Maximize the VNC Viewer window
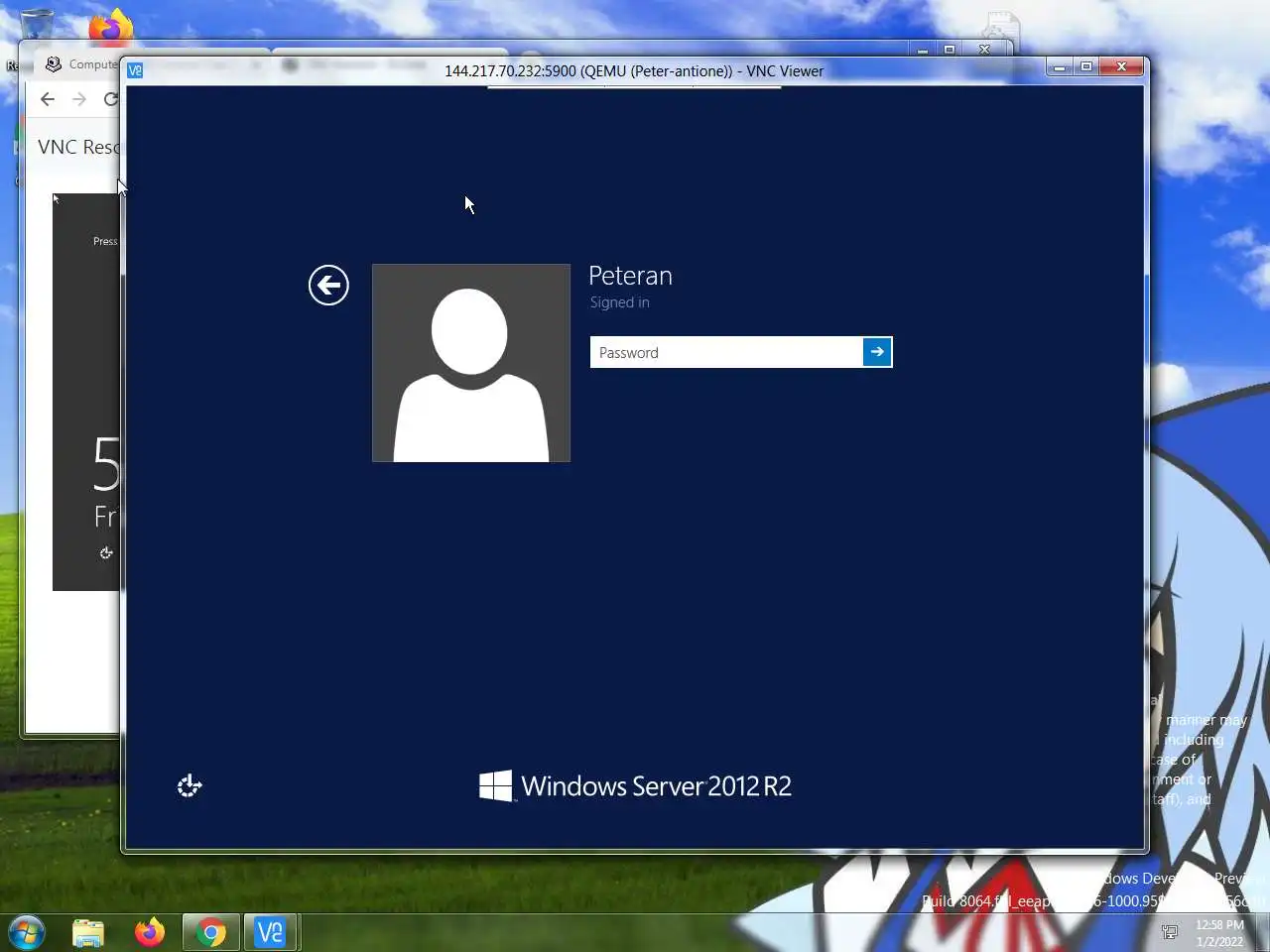The width and height of the screenshot is (1270, 952). (x=1086, y=66)
